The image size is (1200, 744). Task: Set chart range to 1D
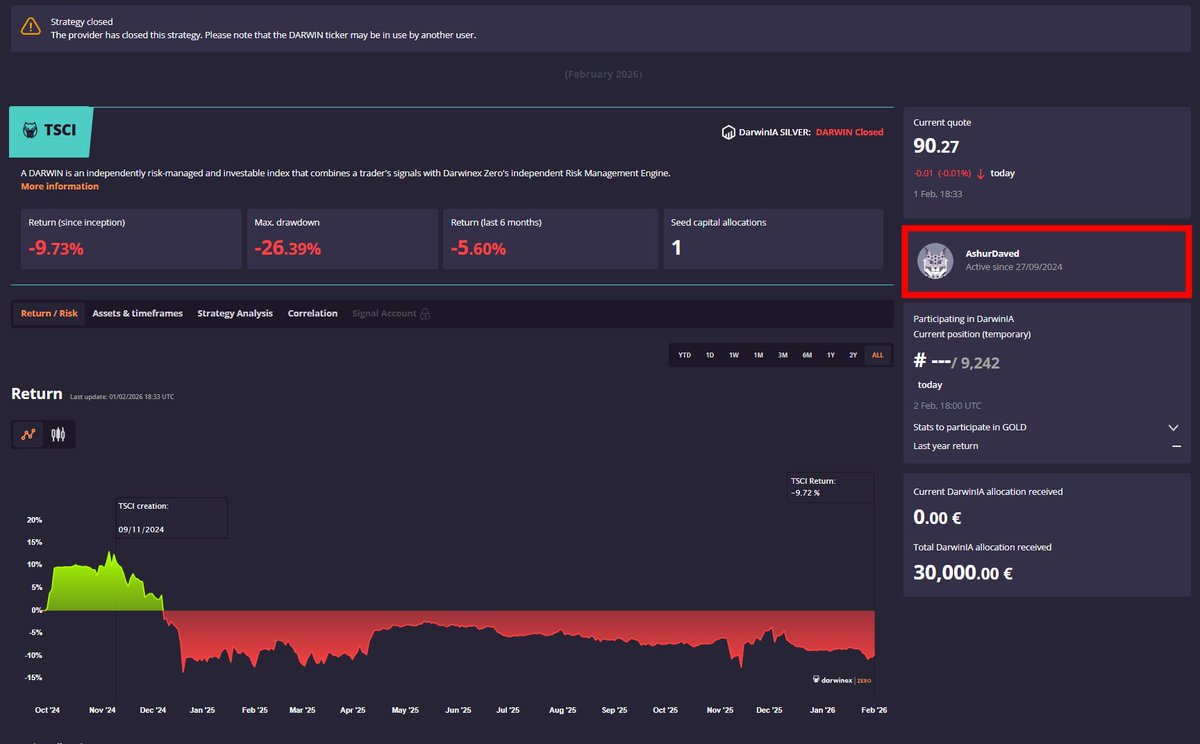[710, 355]
